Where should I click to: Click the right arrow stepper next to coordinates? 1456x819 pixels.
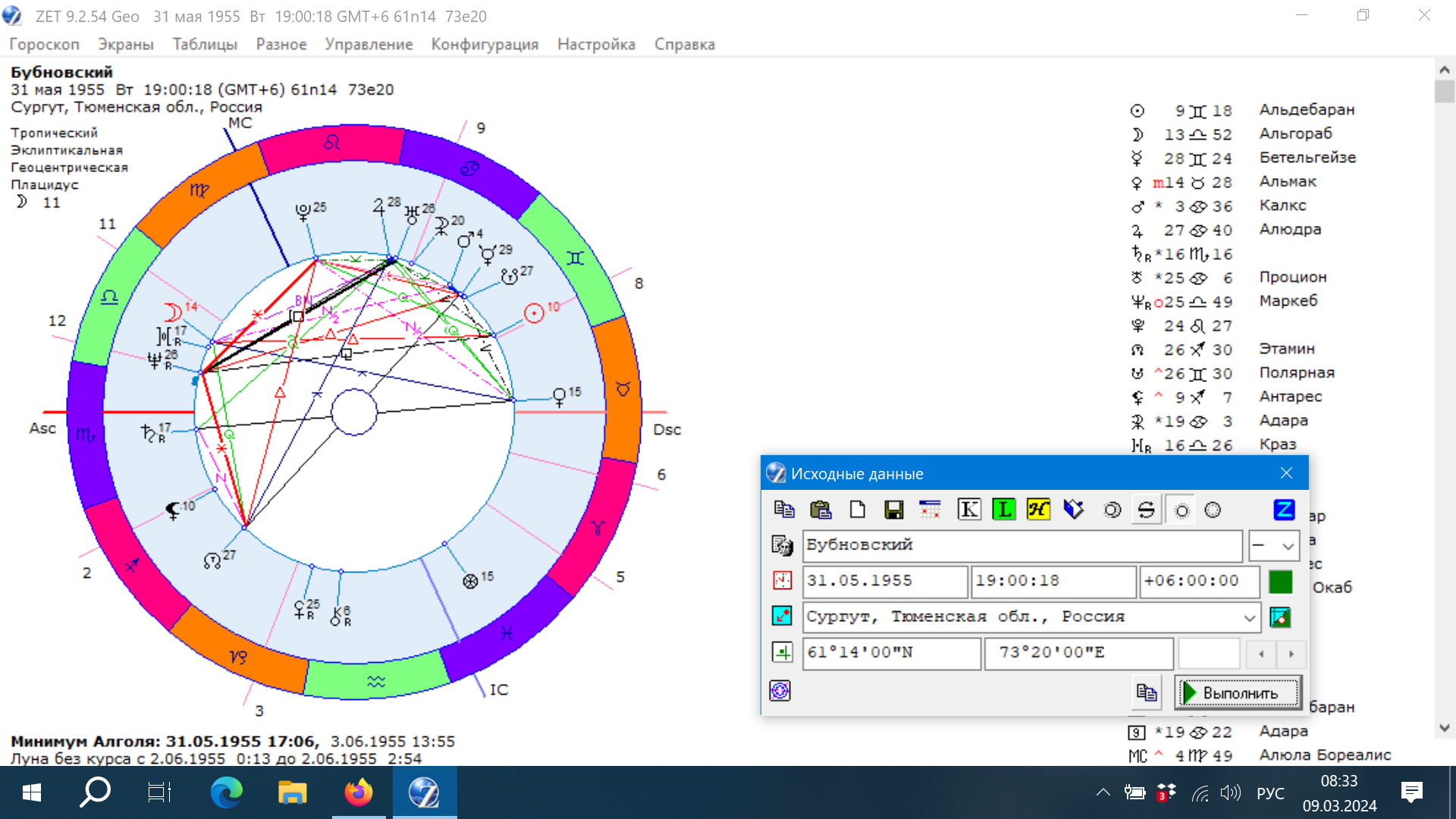coord(1291,654)
